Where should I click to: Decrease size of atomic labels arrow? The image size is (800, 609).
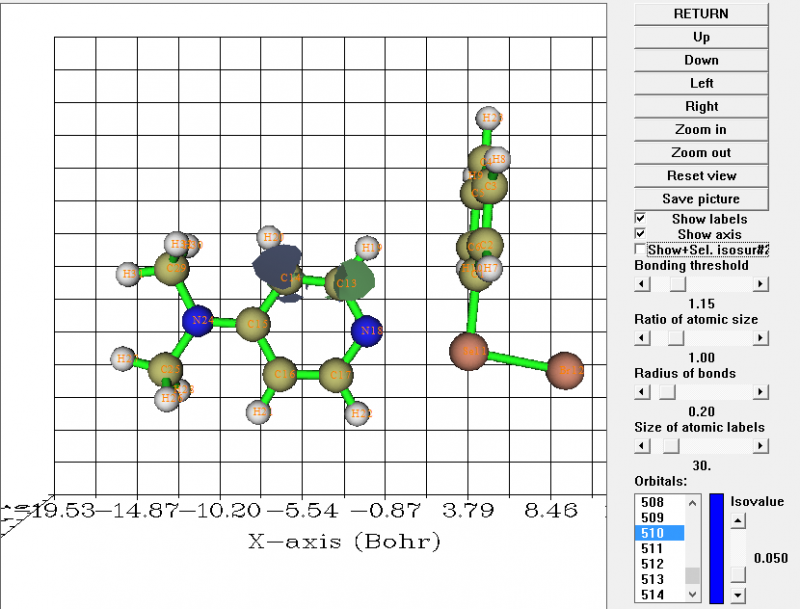pyautogui.click(x=642, y=446)
